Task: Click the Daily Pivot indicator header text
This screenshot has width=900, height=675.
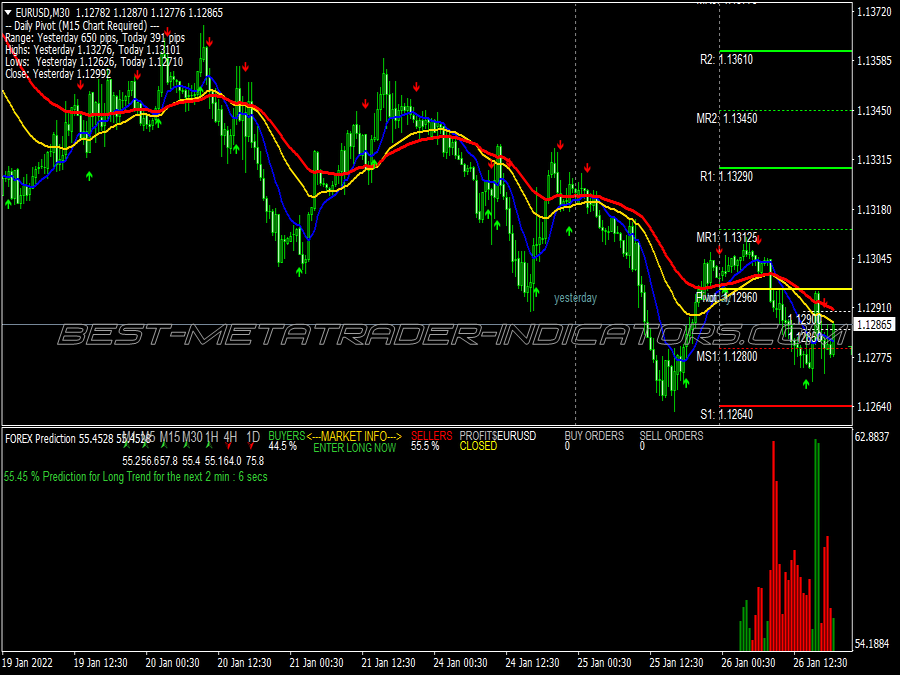Action: [82, 25]
